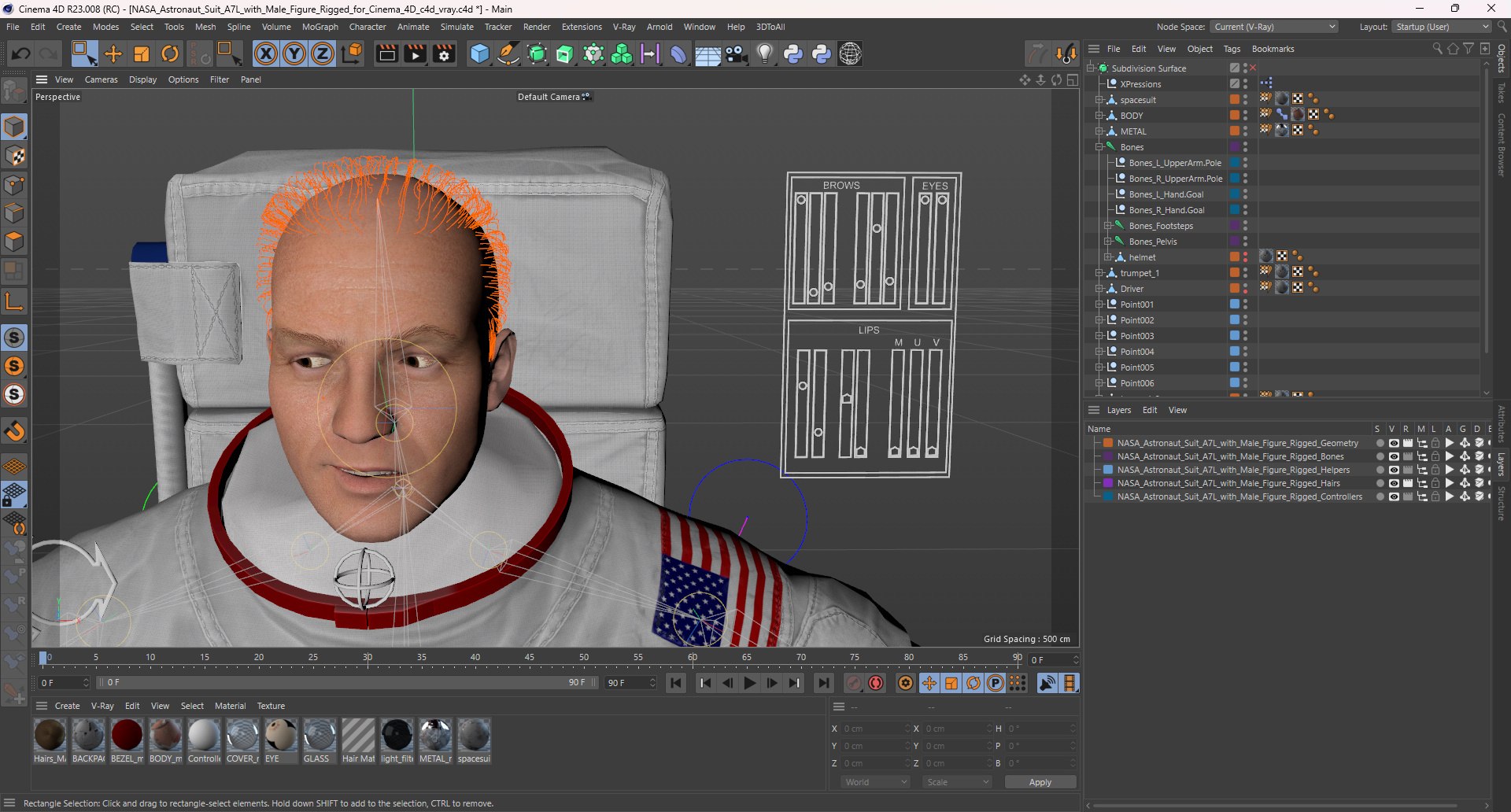Image resolution: width=1511 pixels, height=812 pixels.
Task: Click the Undo arrow icon
Action: click(21, 54)
